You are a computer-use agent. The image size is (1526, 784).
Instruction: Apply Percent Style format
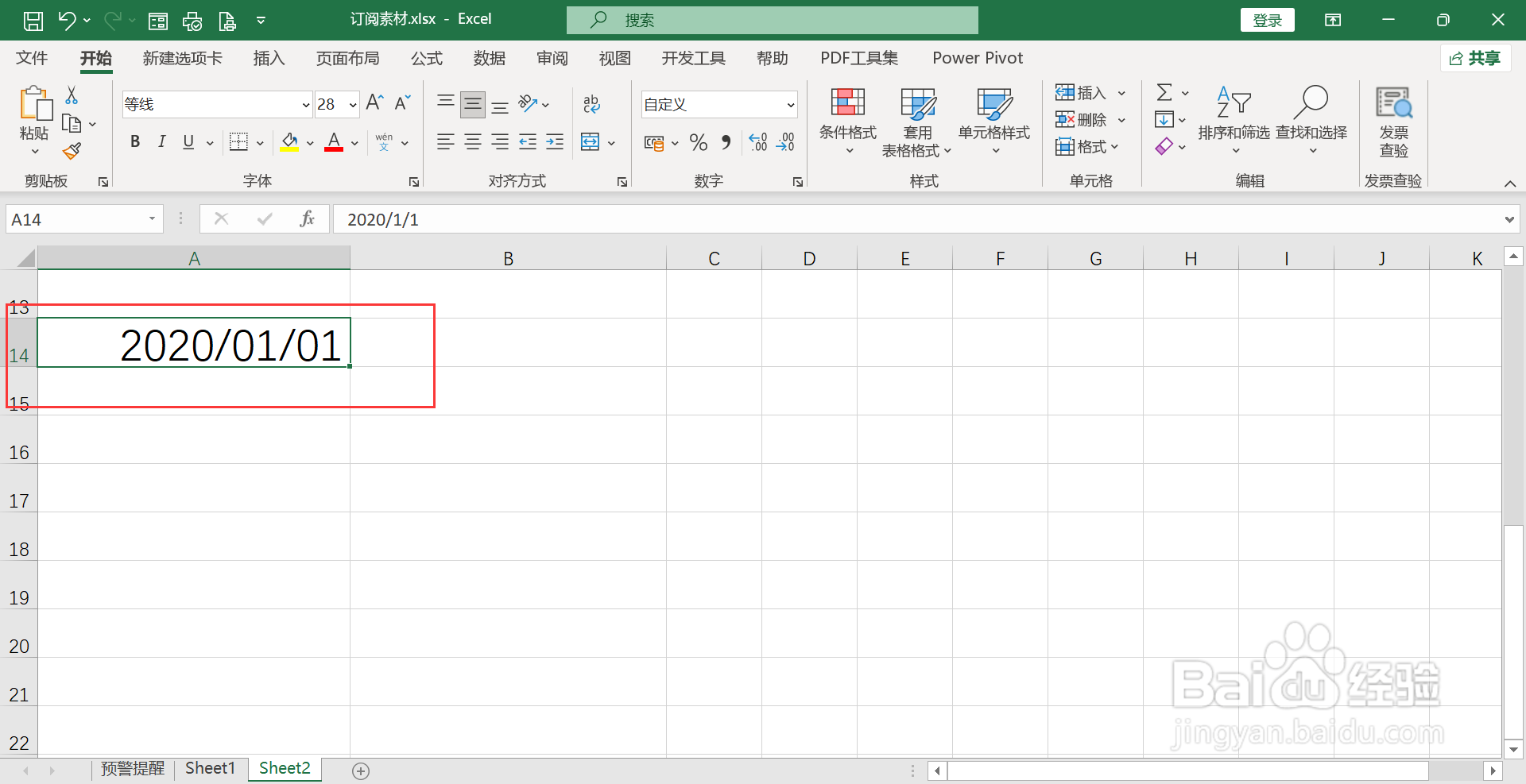tap(699, 142)
